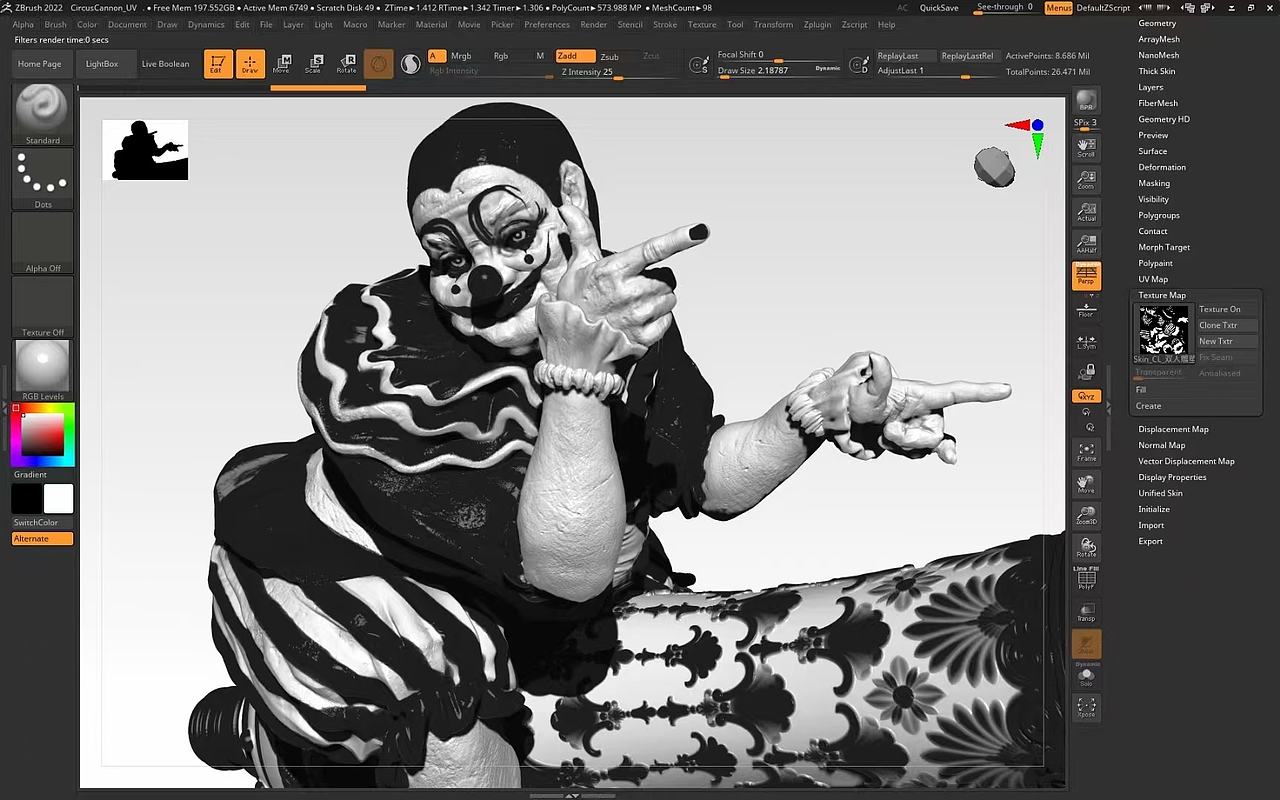
Task: Toggle Perspective distortion (Persp)
Action: (1086, 276)
